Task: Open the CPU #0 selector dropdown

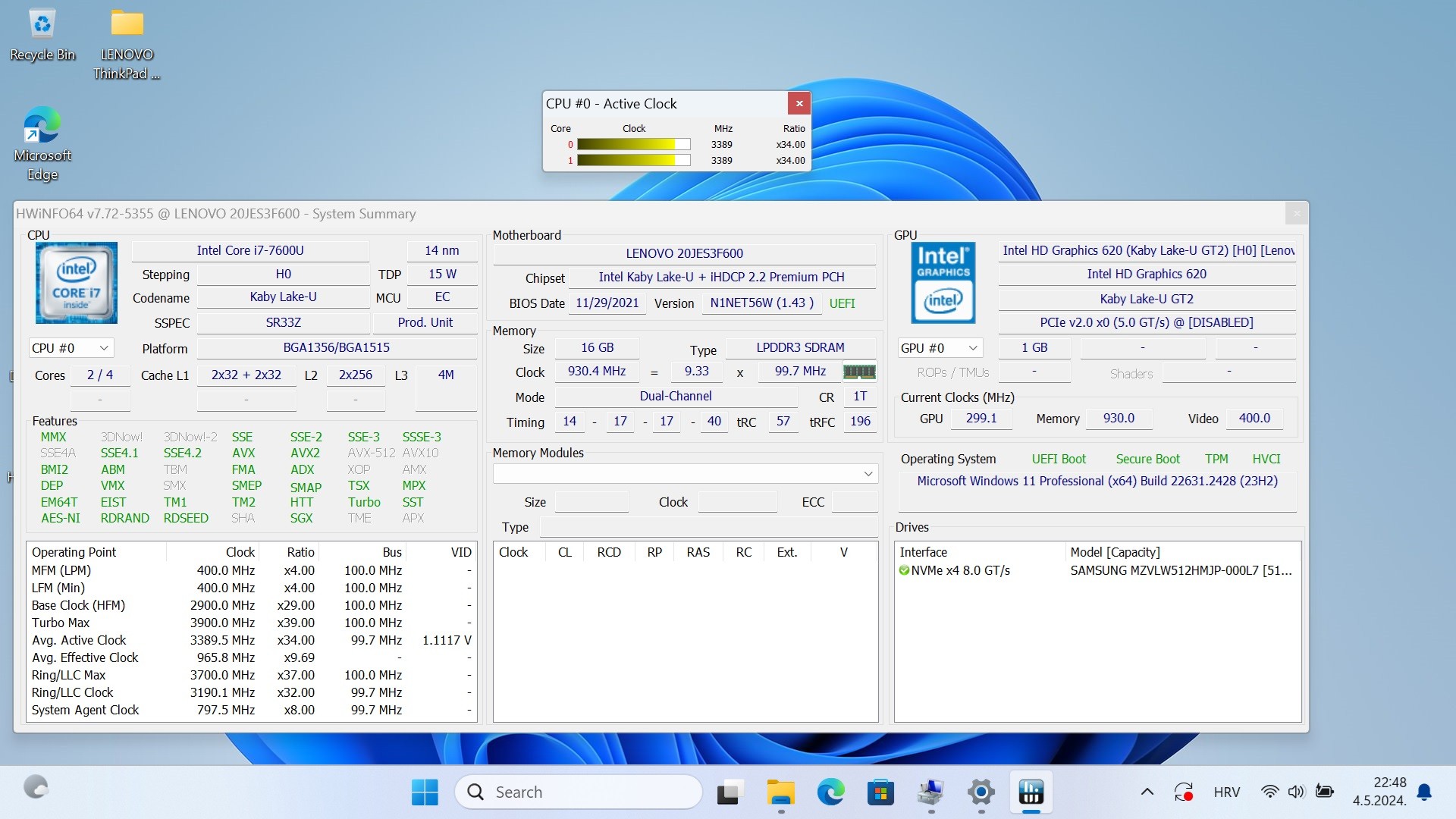Action: (71, 348)
